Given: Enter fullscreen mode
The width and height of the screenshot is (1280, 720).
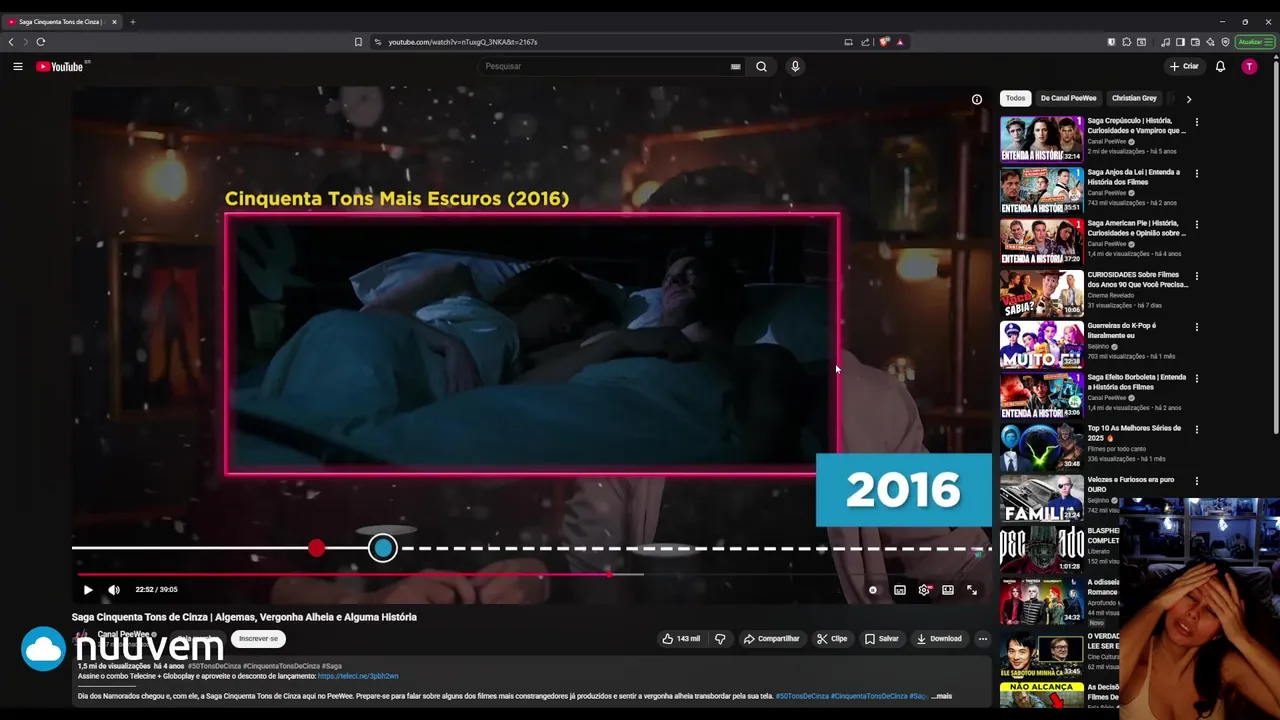Looking at the screenshot, I should pos(972,590).
